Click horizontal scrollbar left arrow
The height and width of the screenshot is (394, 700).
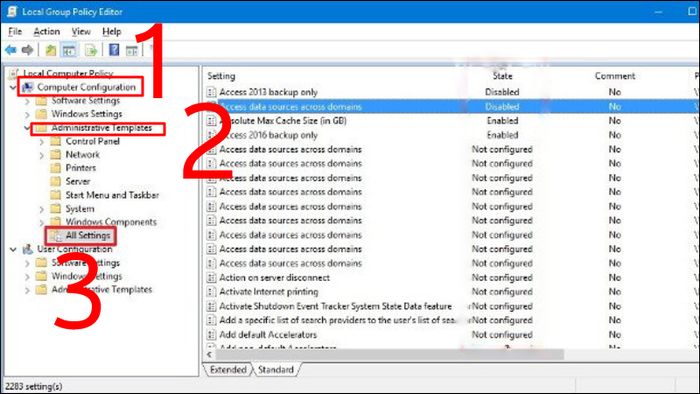tap(209, 354)
